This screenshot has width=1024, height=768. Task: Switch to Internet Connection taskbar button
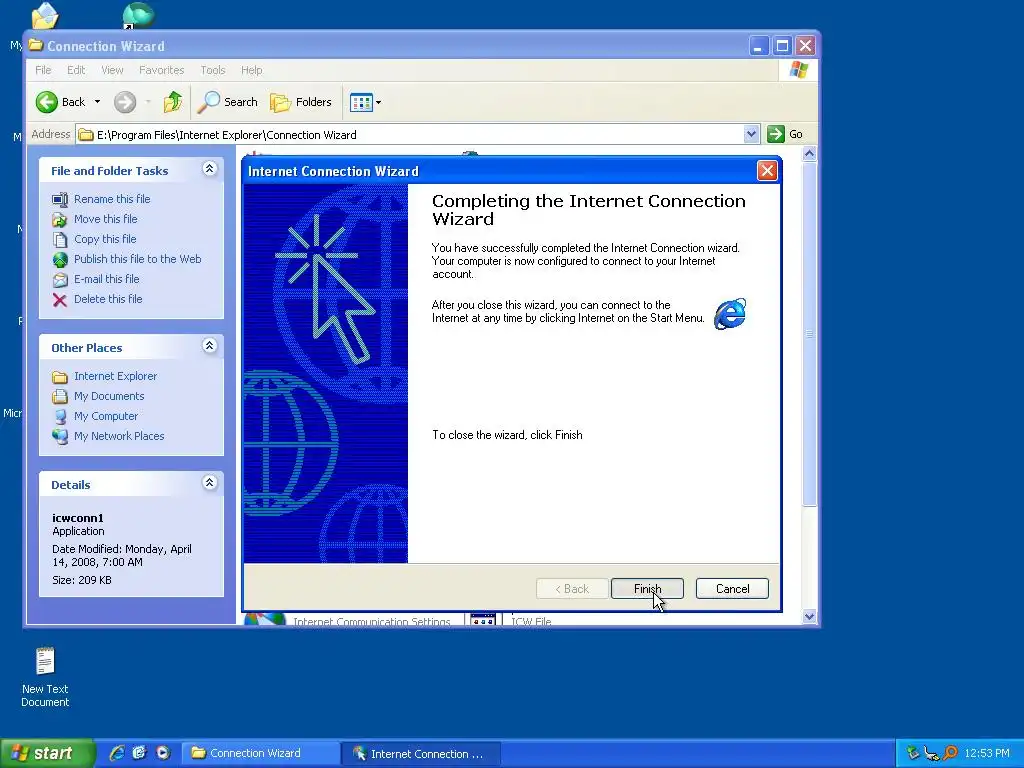(x=421, y=753)
